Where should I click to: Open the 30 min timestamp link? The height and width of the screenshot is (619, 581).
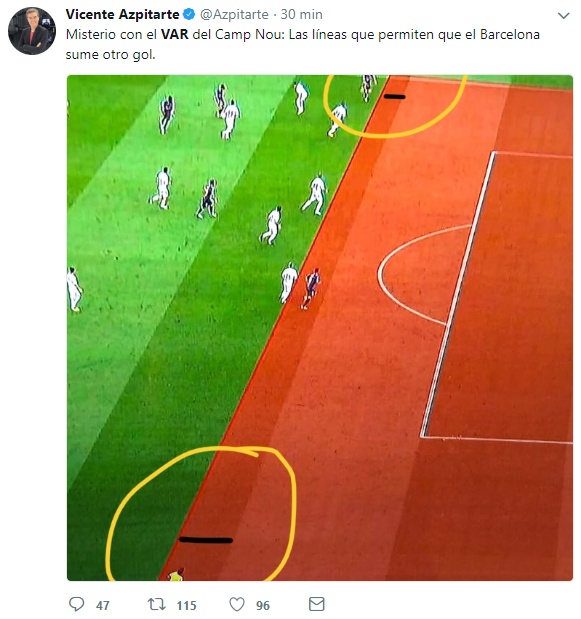[x=302, y=15]
